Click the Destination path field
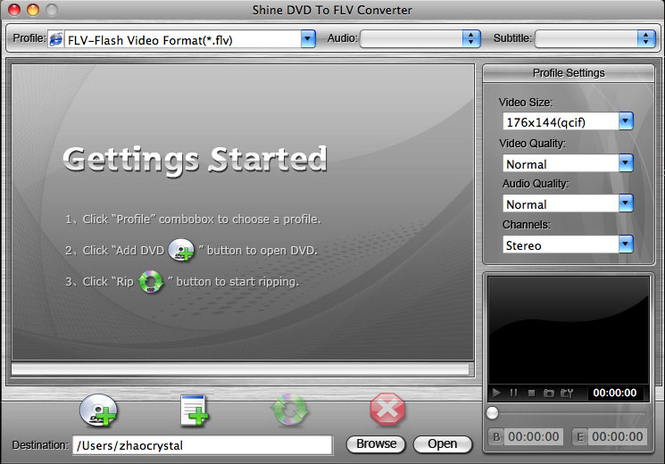665x464 pixels. pos(202,445)
